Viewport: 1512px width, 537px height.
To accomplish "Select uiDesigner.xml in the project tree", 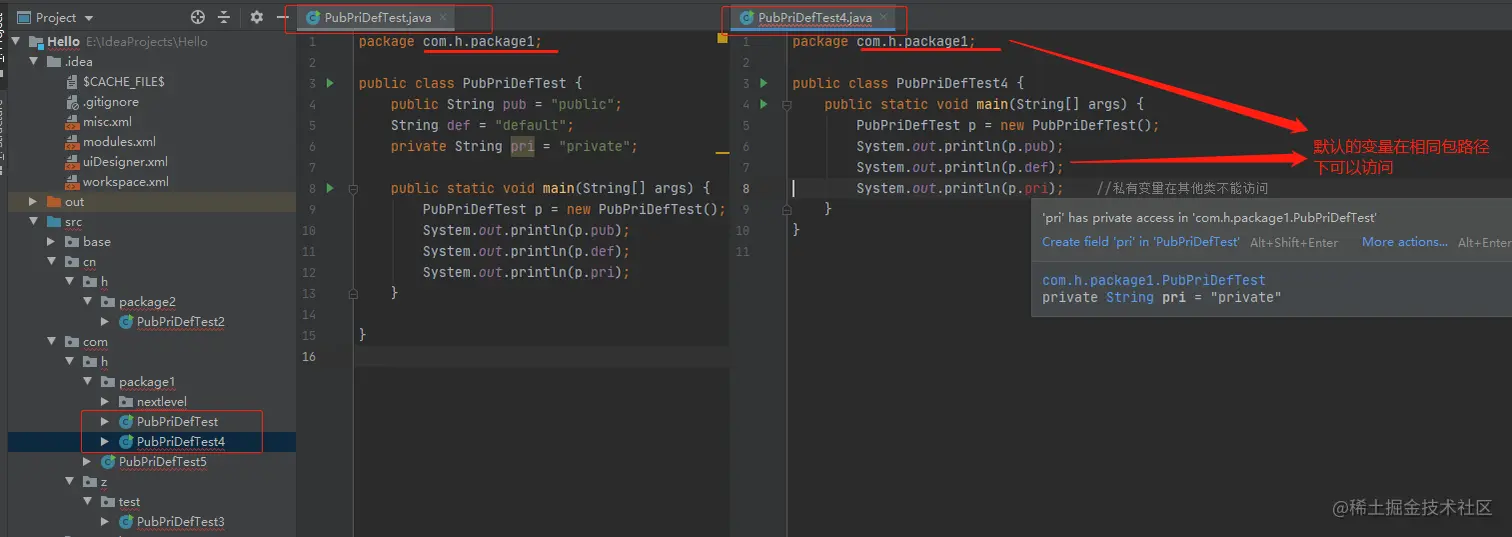I will (125, 162).
